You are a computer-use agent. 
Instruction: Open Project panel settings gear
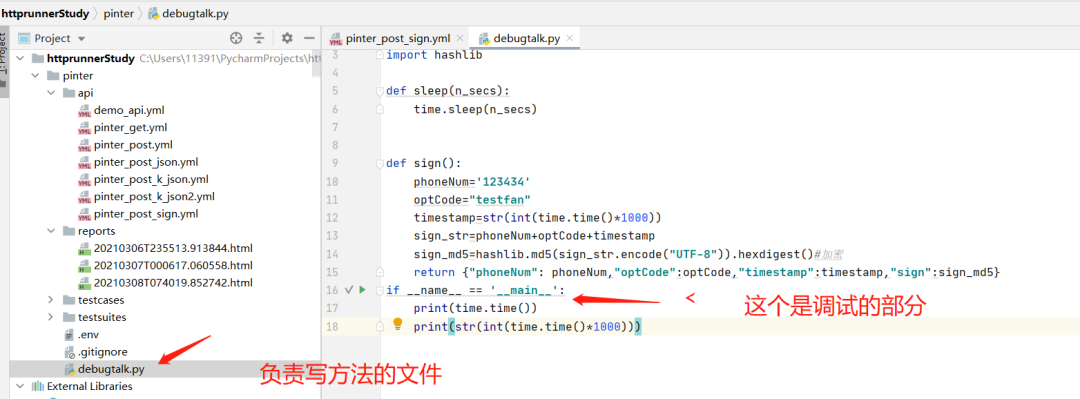tap(287, 39)
